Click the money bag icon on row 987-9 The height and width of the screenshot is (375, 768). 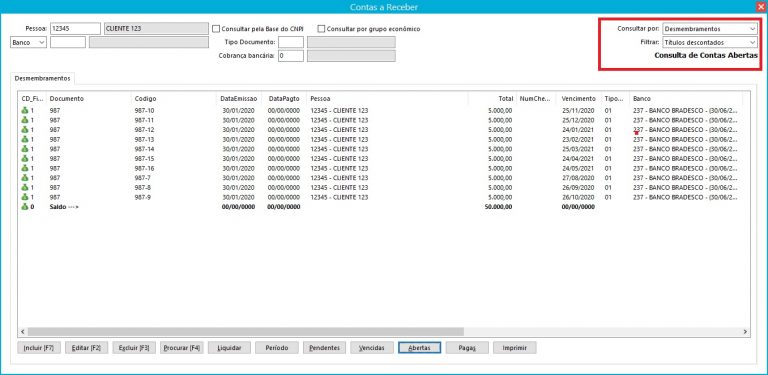click(x=25, y=197)
